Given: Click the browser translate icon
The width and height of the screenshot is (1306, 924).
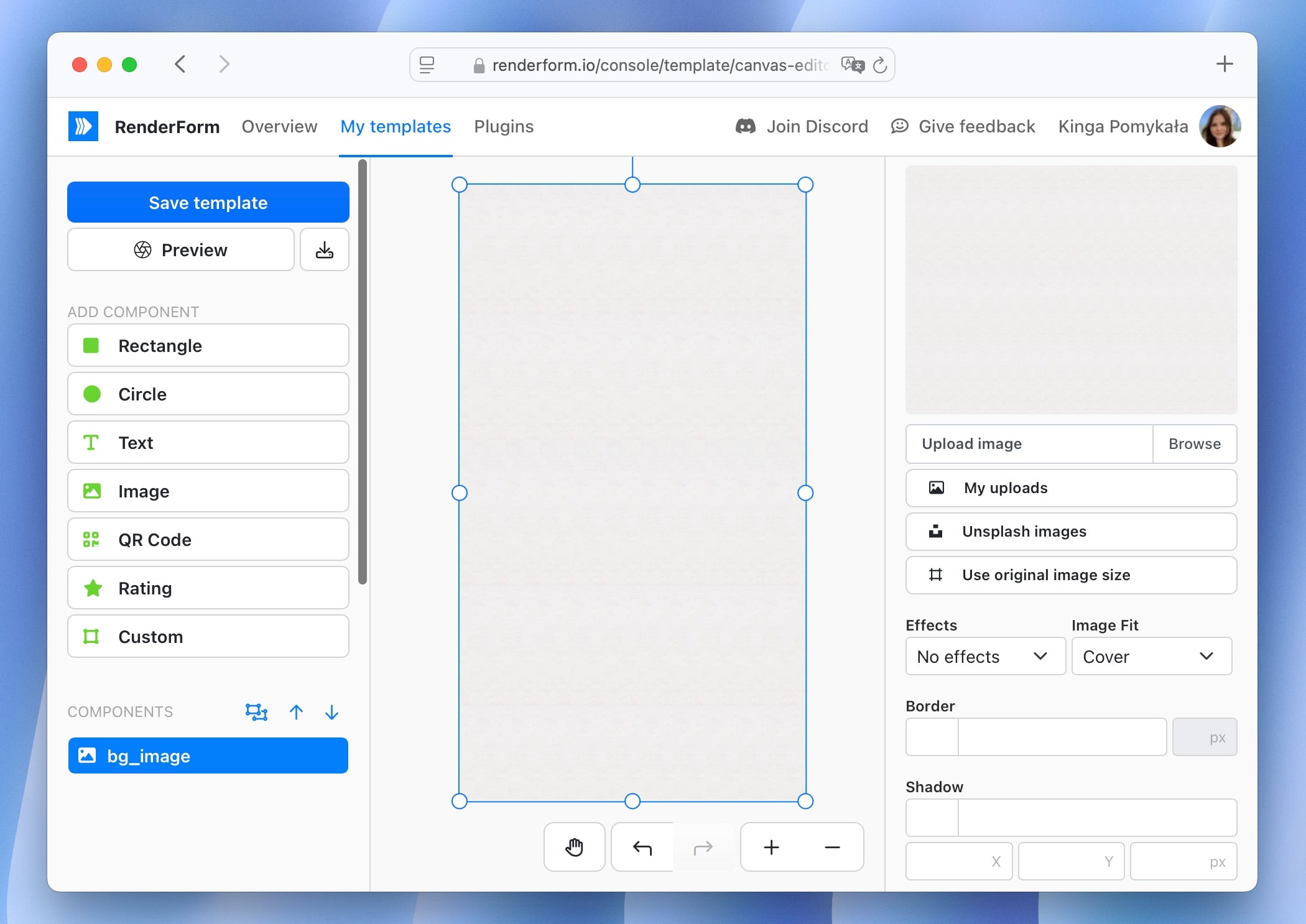Looking at the screenshot, I should coord(853,65).
